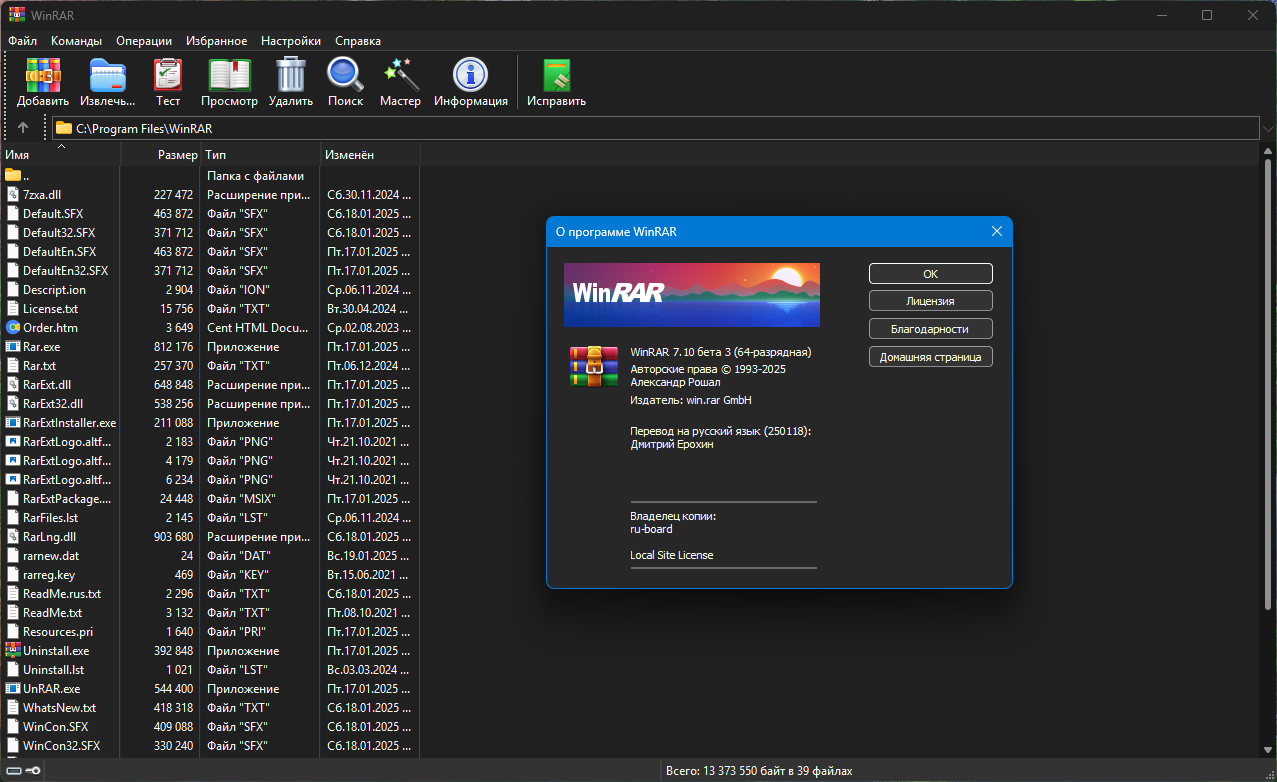The width and height of the screenshot is (1277, 782).
Task: Click the Извлечь (Extract) toolbar icon
Action: click(108, 75)
